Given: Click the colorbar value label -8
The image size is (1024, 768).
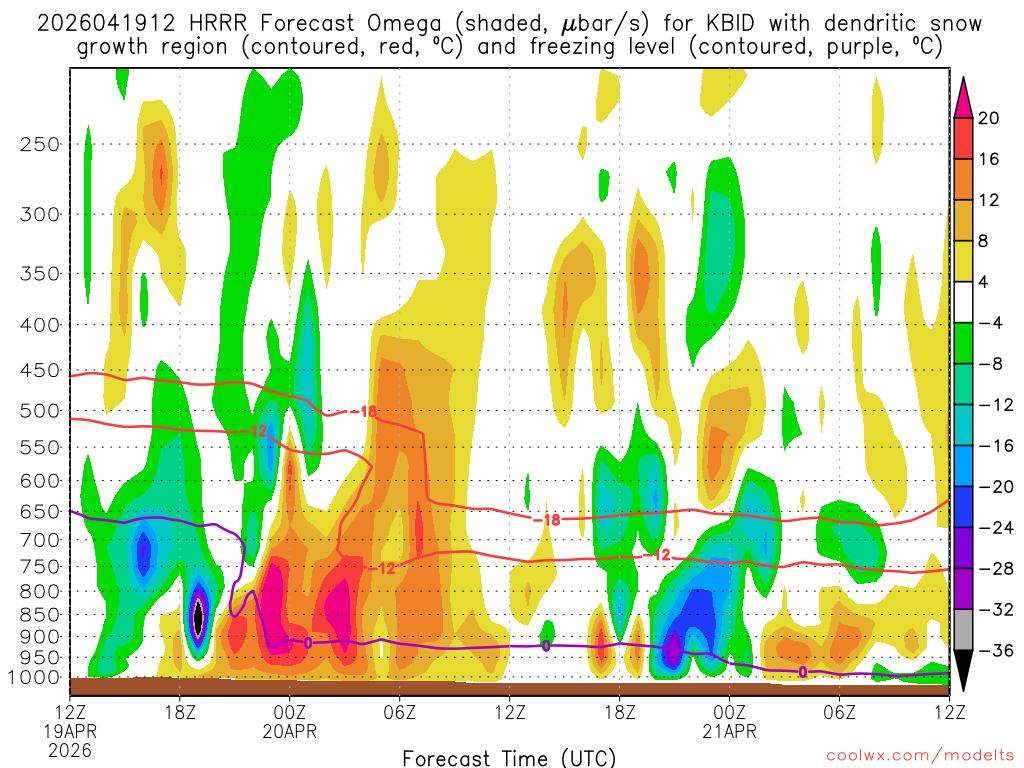Looking at the screenshot, I should [991, 364].
